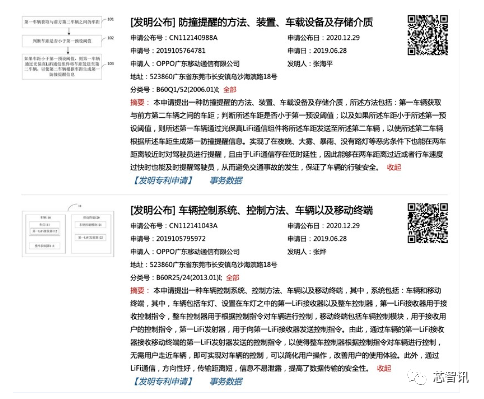The image size is (484, 399).
Task: Open title 防撞提醒的方法、装置、车载设备及存储介质
Action: click(275, 22)
